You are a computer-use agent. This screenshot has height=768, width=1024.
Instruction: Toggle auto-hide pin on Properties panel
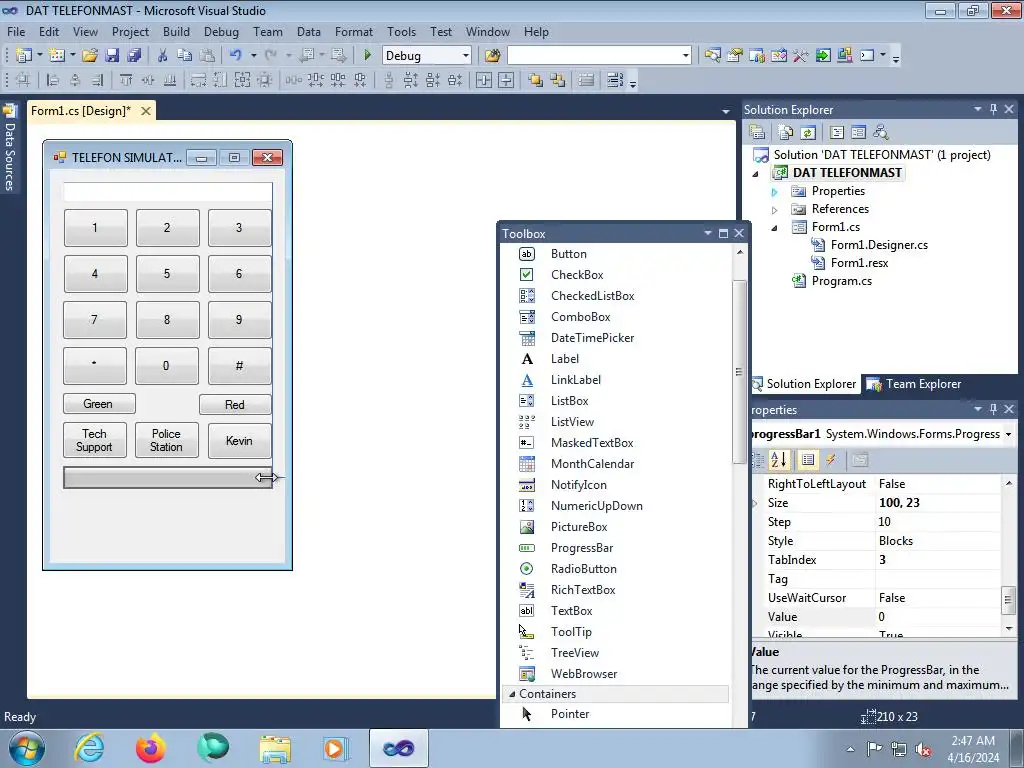pos(993,409)
